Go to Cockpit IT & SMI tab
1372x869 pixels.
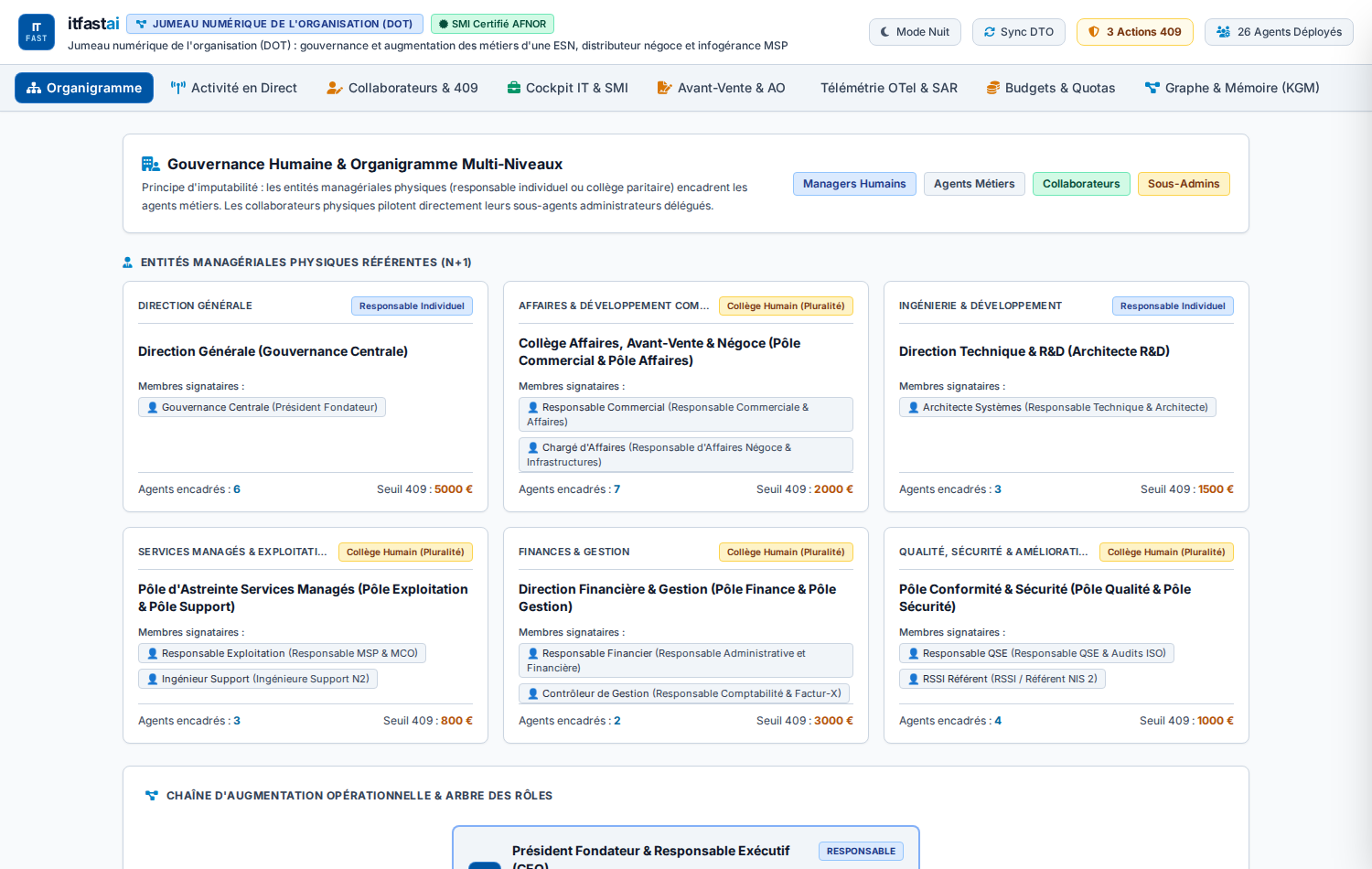click(568, 88)
